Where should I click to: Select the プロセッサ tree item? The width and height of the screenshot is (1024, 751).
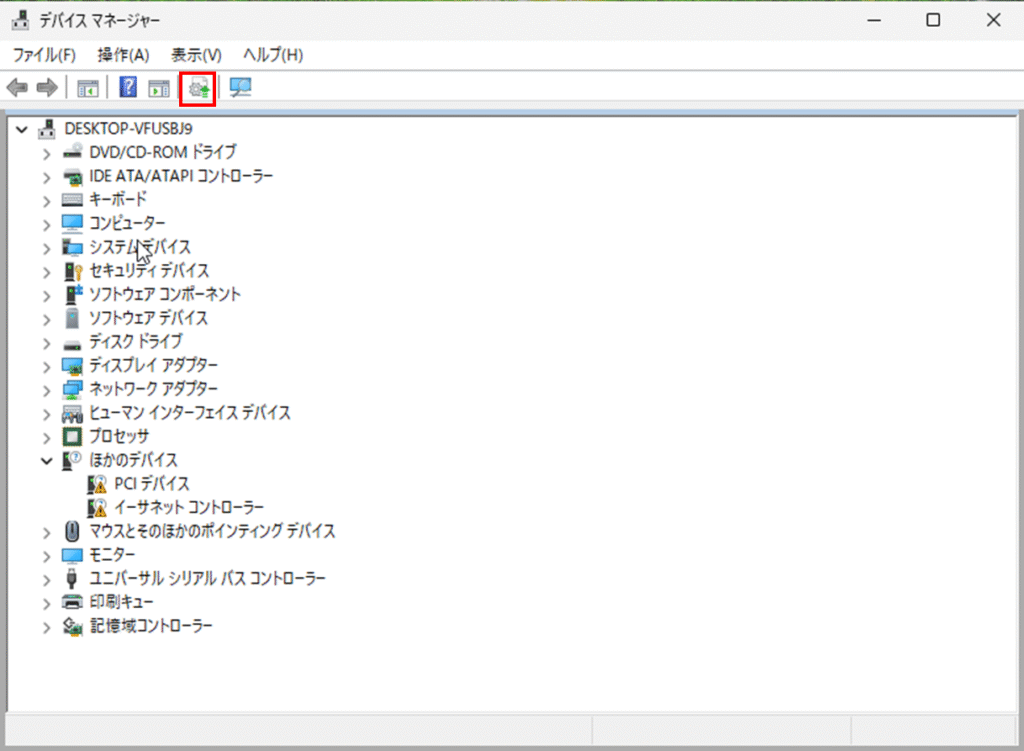tap(119, 437)
